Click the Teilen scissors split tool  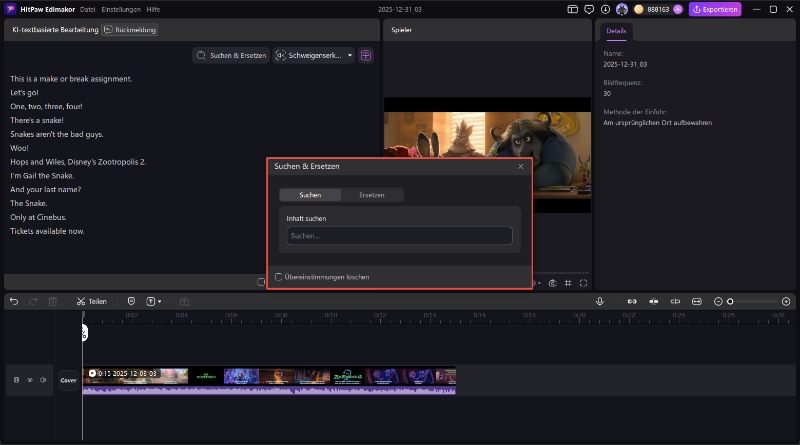[90, 301]
